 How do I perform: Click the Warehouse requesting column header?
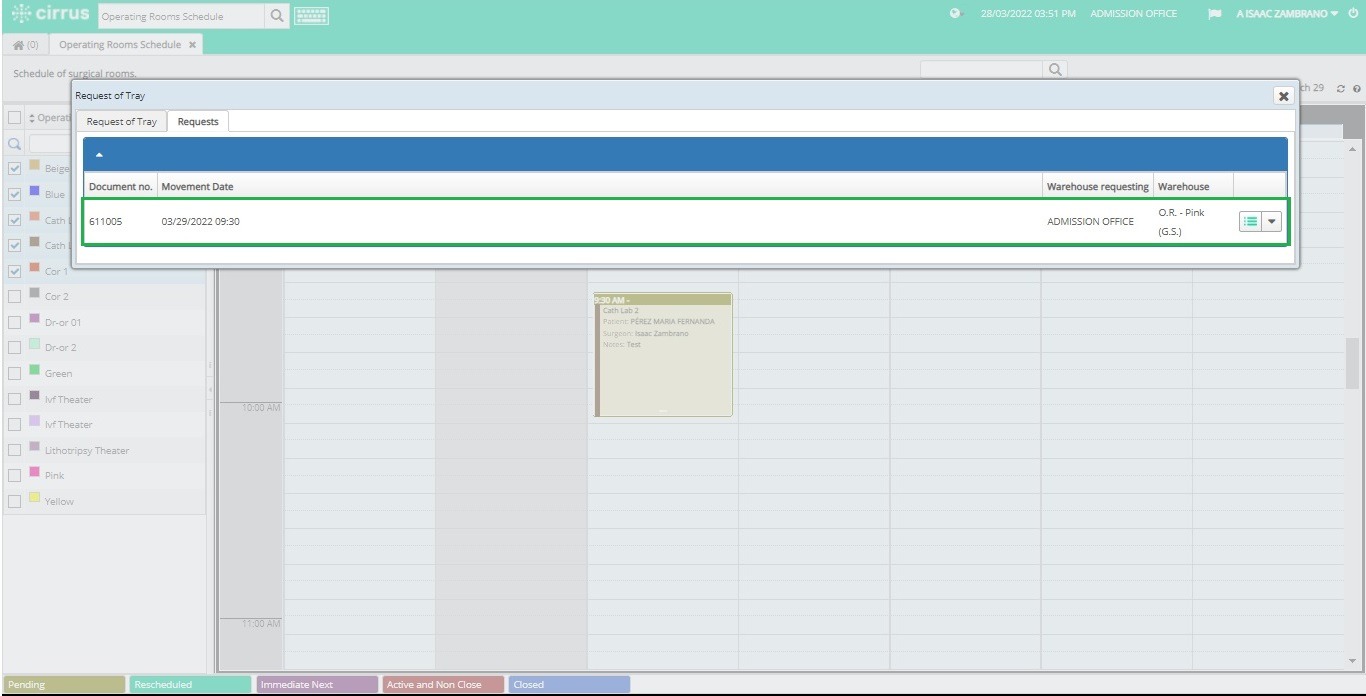click(1097, 187)
